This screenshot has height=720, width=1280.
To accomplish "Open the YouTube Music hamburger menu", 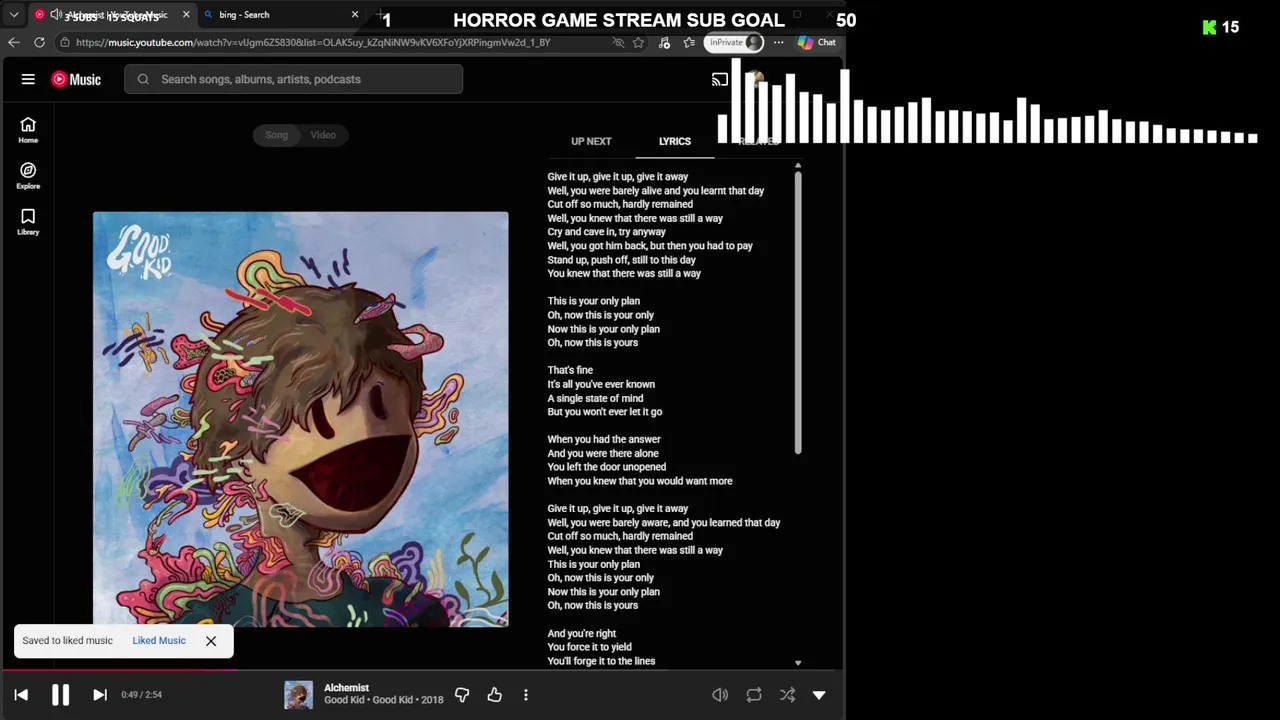I will [28, 79].
